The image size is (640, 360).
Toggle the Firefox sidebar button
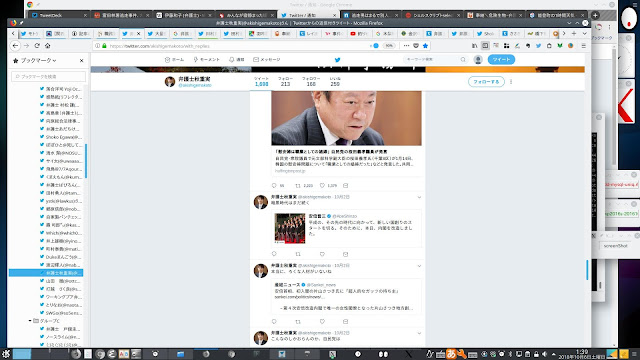[x=485, y=46]
